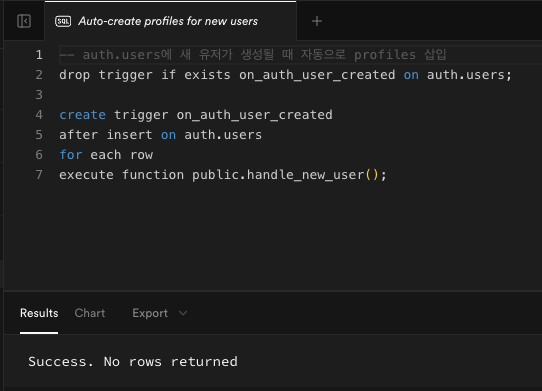Place cursor in the Korean comment line

click(x=253, y=55)
